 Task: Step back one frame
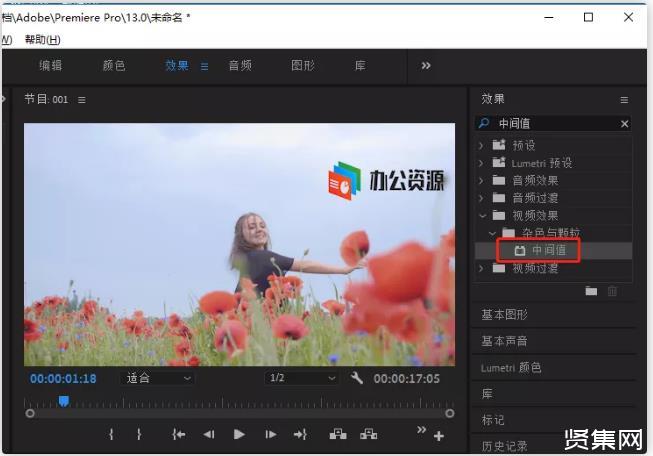[x=209, y=435]
